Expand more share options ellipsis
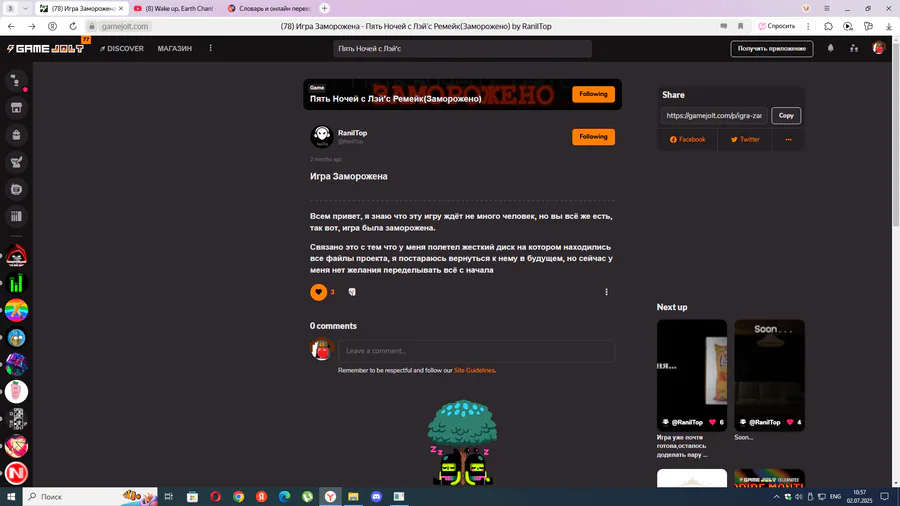 click(x=788, y=139)
